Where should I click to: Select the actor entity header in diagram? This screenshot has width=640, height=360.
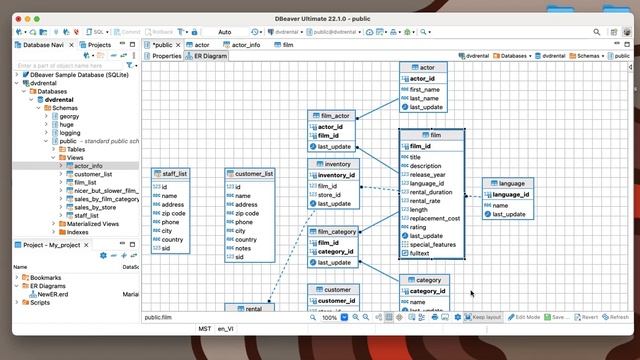click(x=423, y=67)
